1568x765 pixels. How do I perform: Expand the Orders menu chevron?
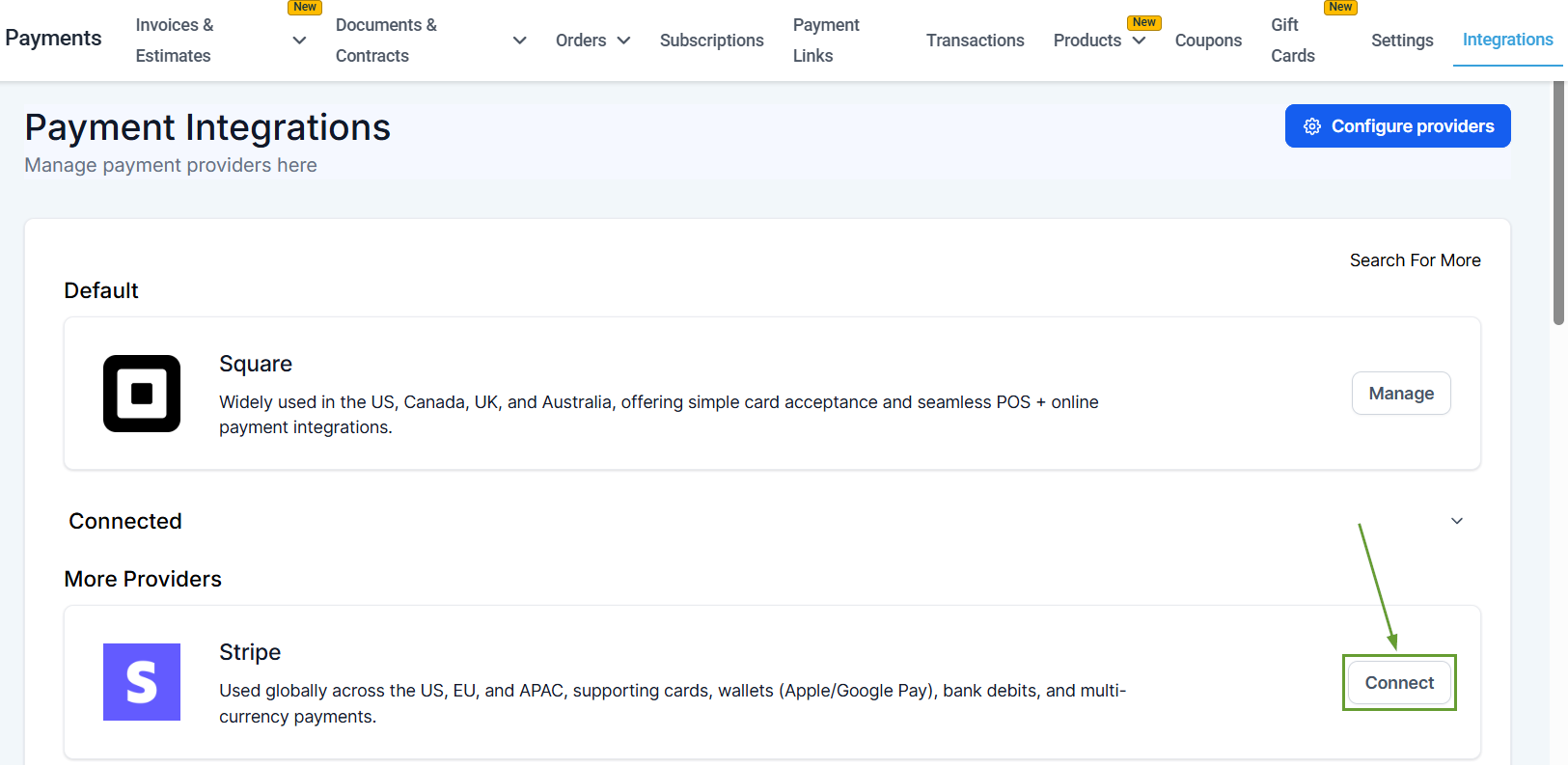pyautogui.click(x=623, y=41)
